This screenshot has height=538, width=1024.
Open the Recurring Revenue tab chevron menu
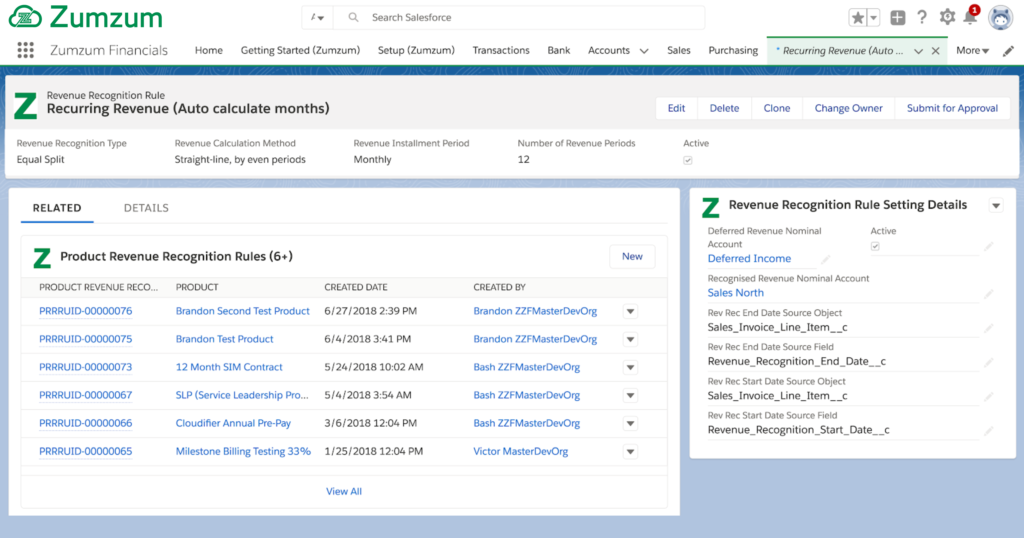918,51
